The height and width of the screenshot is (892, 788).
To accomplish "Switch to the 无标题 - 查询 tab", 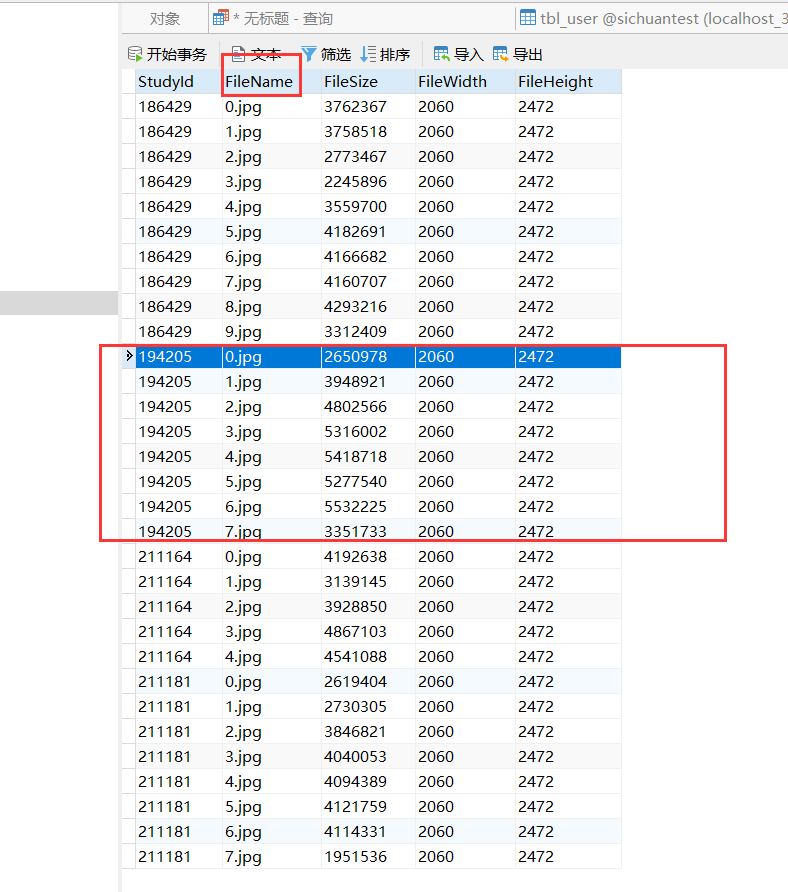I will 282,19.
